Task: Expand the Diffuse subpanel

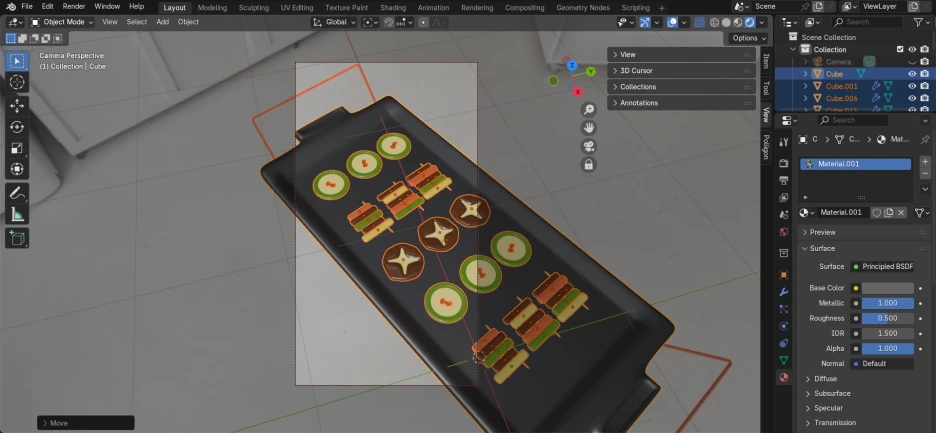Action: pyautogui.click(x=825, y=379)
